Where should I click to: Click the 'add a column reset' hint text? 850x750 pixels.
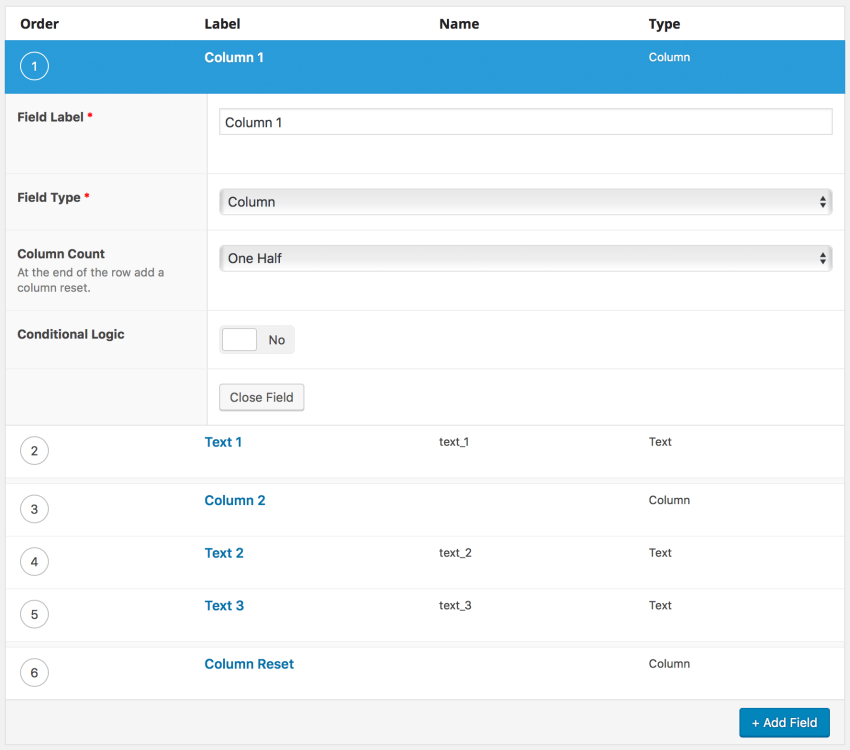click(90, 280)
